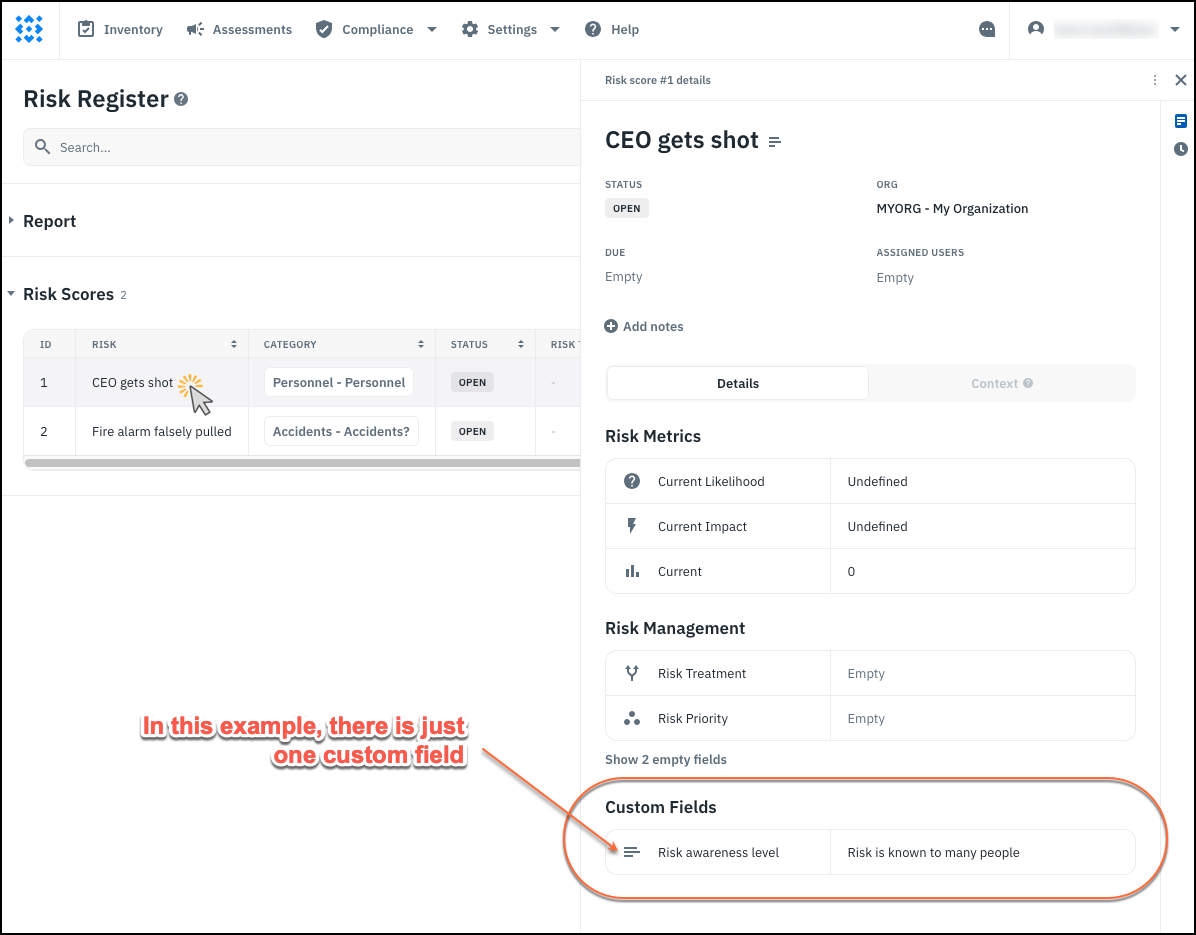The image size is (1196, 935).
Task: Click Show 2 empty fields link
Action: pyautogui.click(x=666, y=759)
